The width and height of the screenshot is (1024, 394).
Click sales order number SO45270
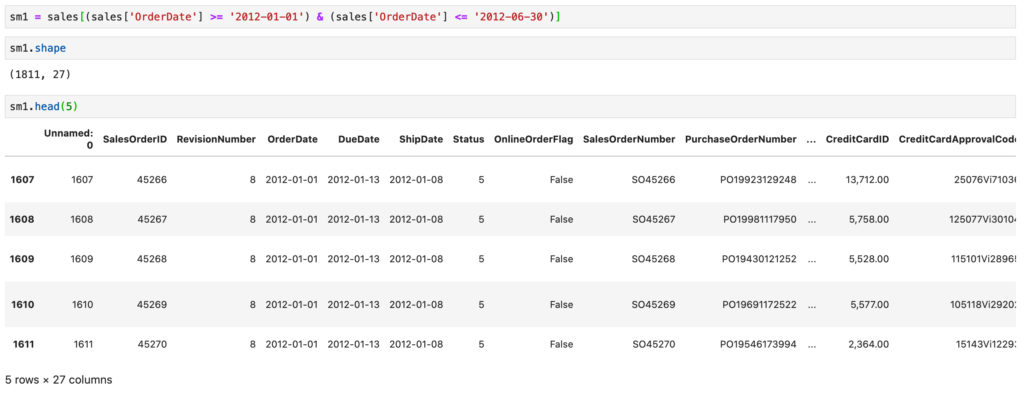653,344
